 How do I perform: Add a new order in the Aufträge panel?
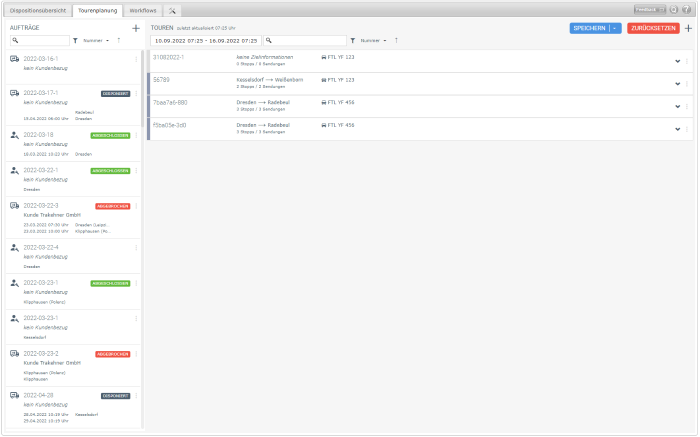click(x=135, y=28)
